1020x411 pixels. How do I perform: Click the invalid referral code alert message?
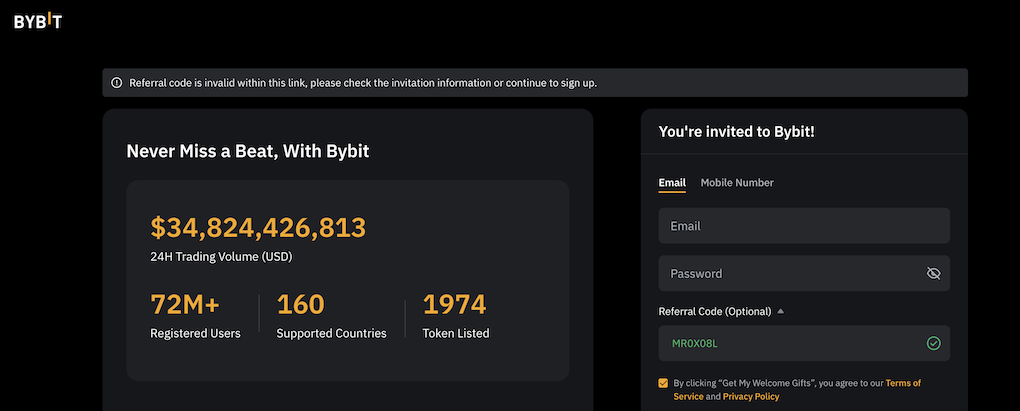363,83
